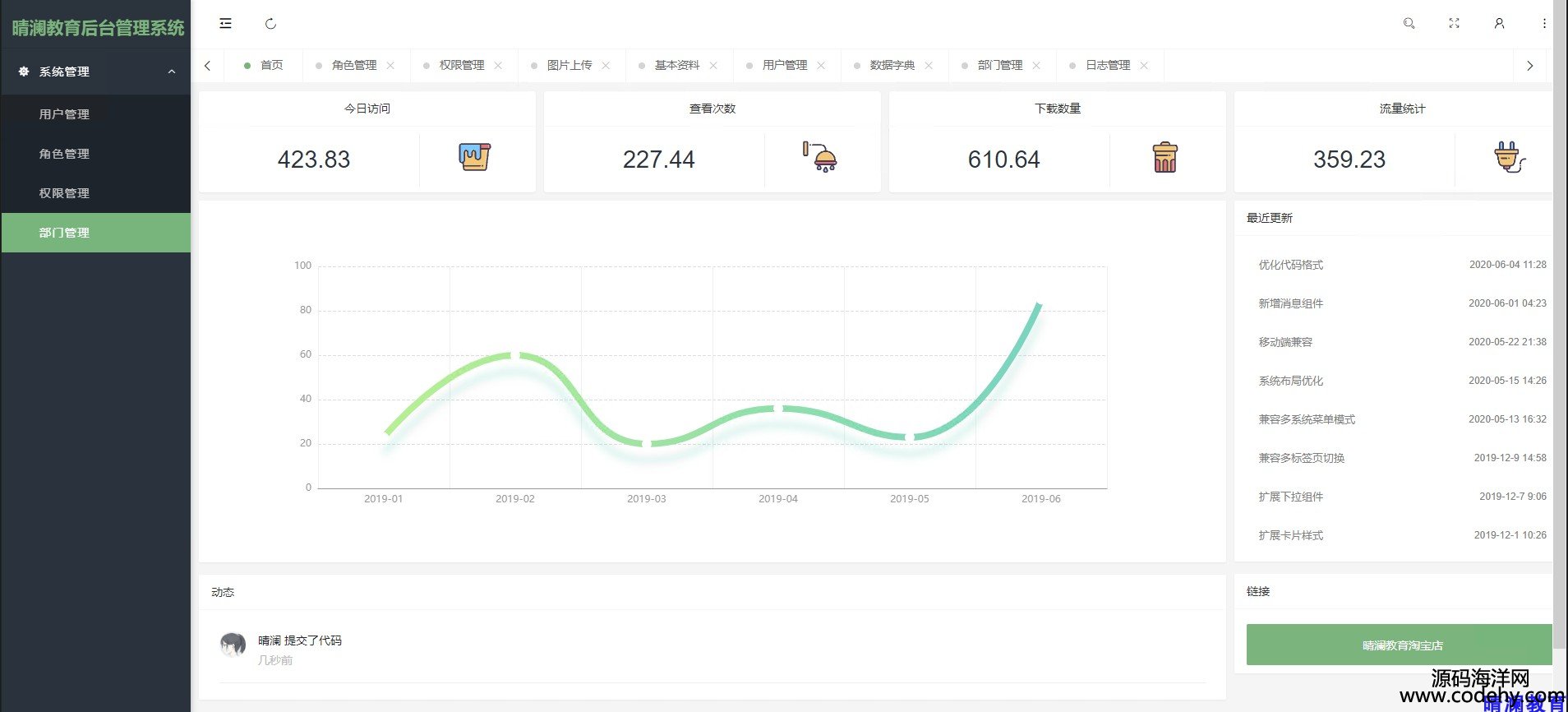Close the 图片上传 tab
This screenshot has width=1568, height=712.
[606, 65]
